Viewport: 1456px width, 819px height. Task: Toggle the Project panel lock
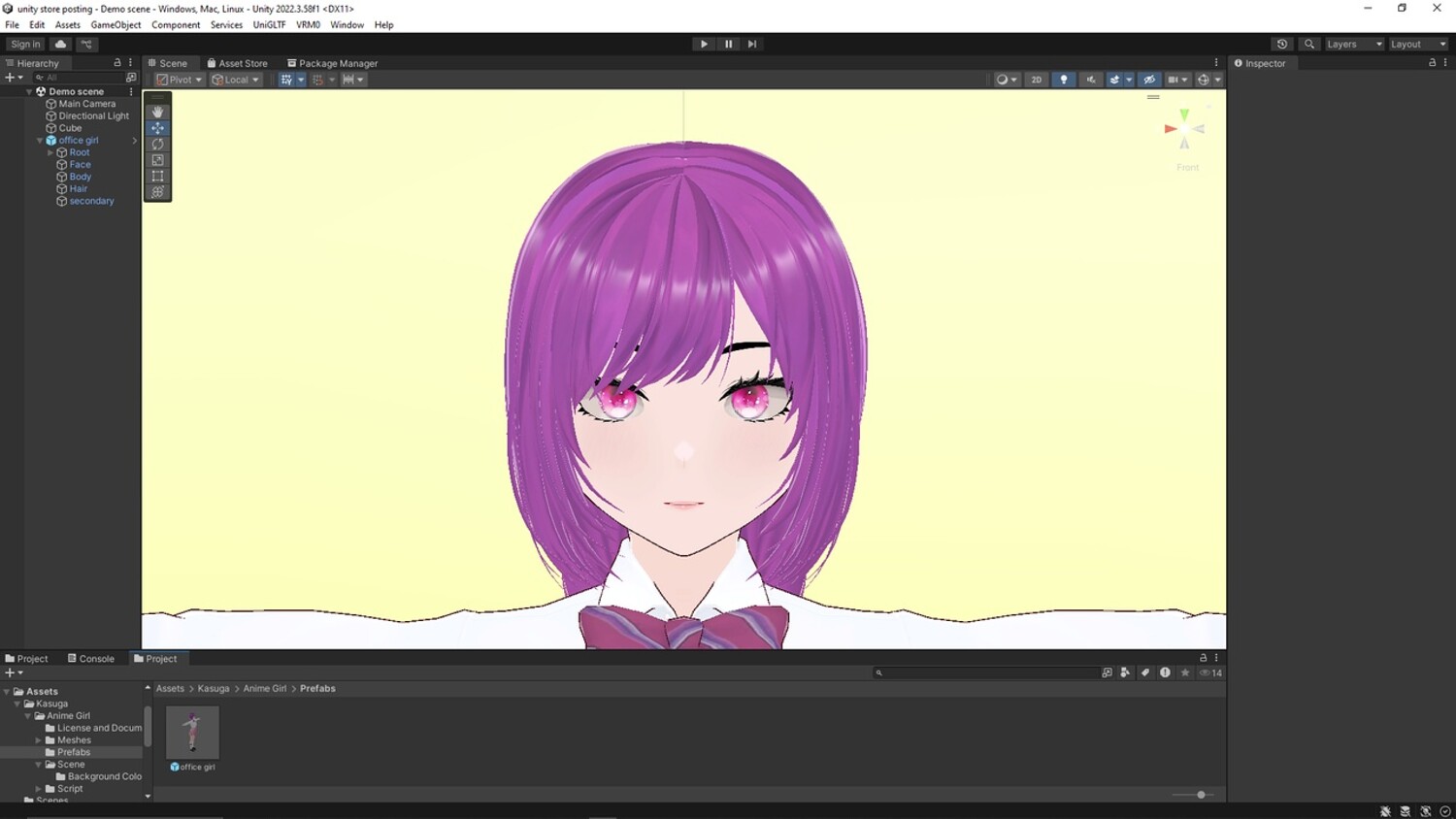click(x=1203, y=658)
